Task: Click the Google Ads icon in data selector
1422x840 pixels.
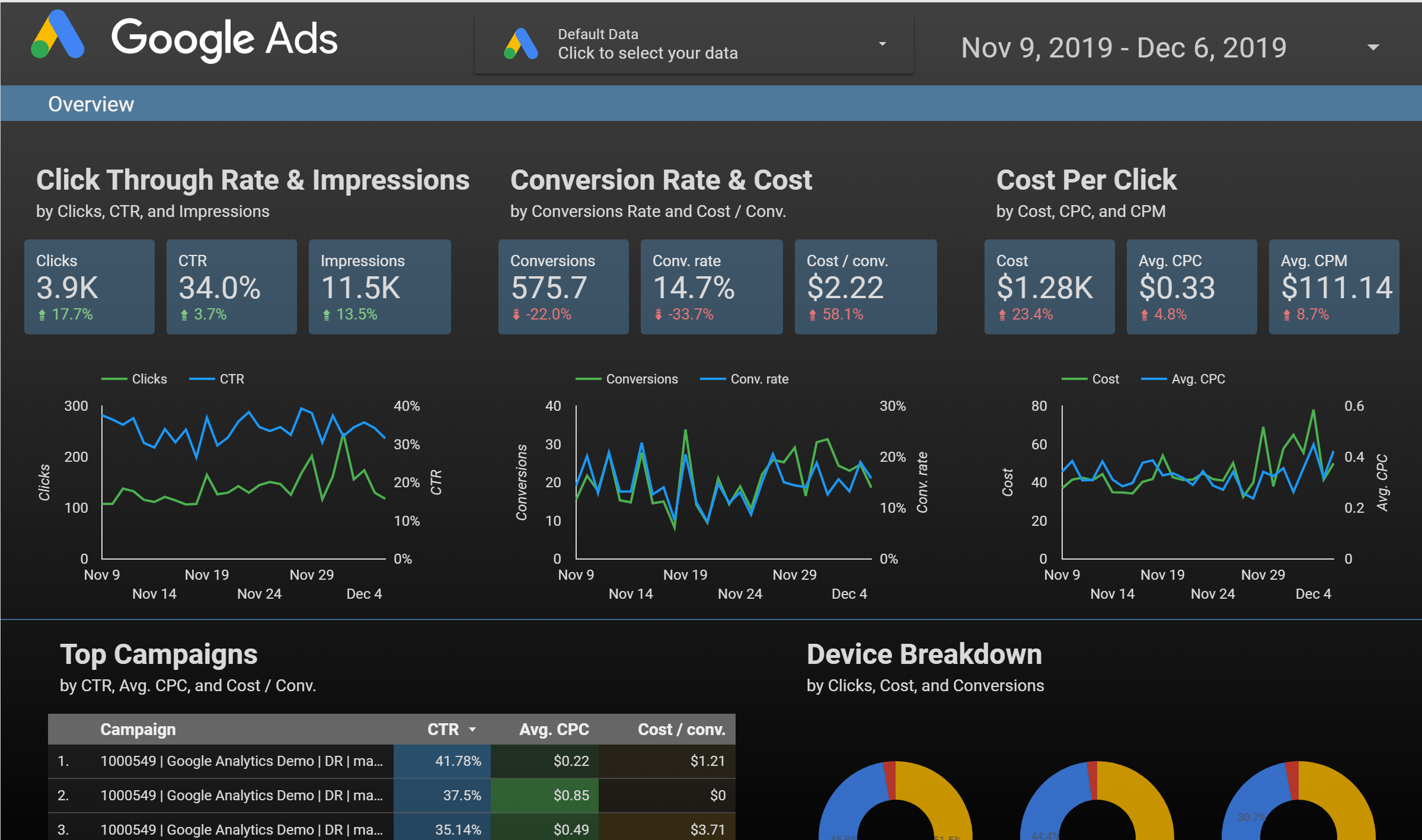Action: (x=520, y=44)
